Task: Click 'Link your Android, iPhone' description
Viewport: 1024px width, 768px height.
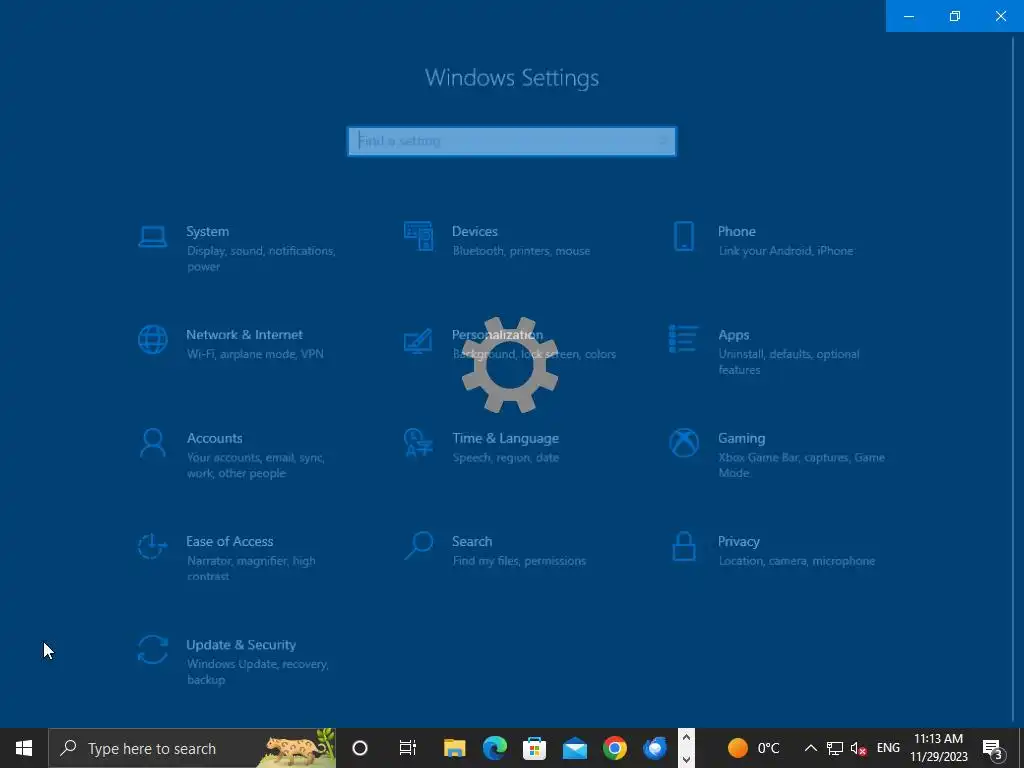Action: (x=786, y=251)
